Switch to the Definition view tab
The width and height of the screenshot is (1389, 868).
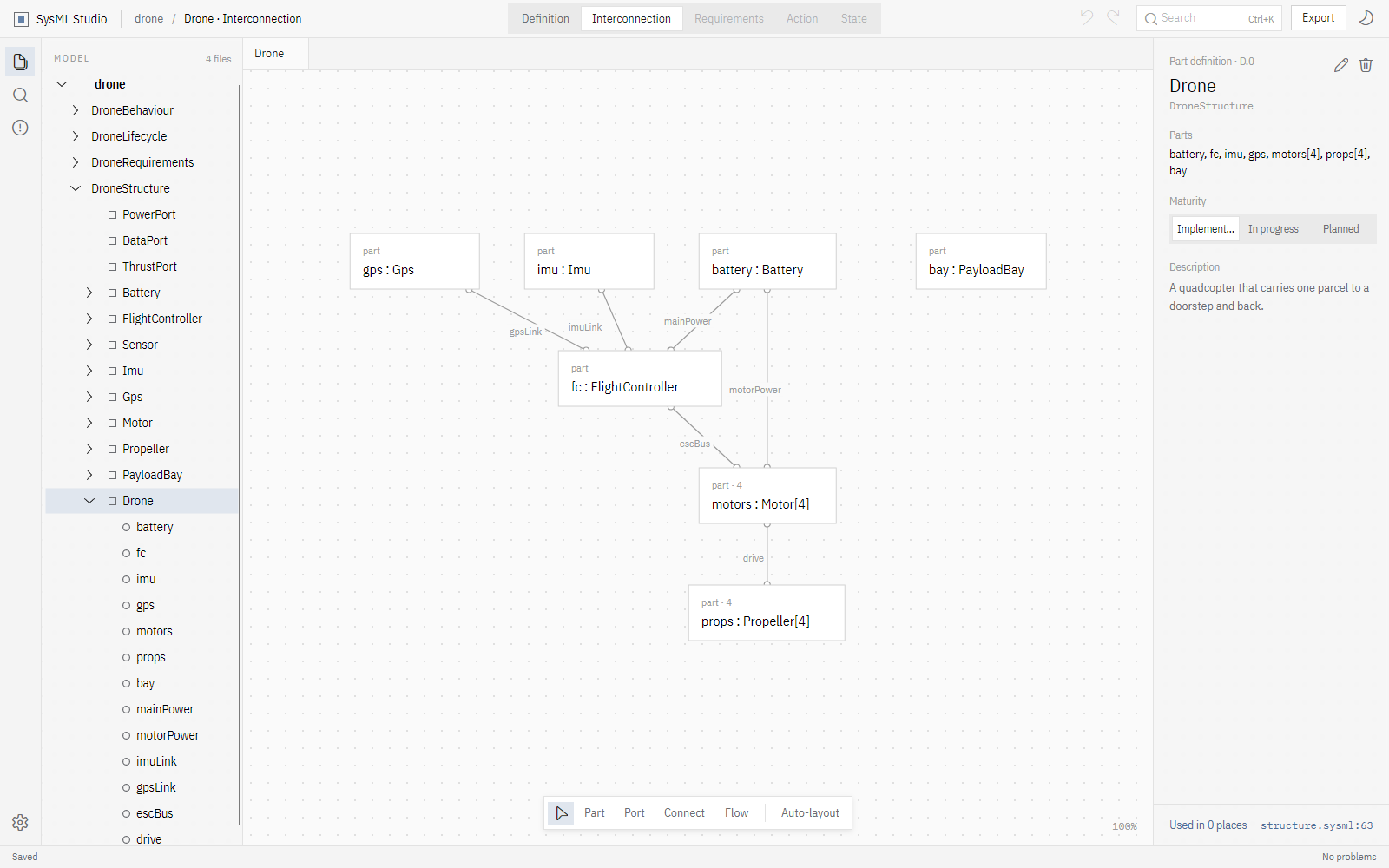tap(545, 18)
